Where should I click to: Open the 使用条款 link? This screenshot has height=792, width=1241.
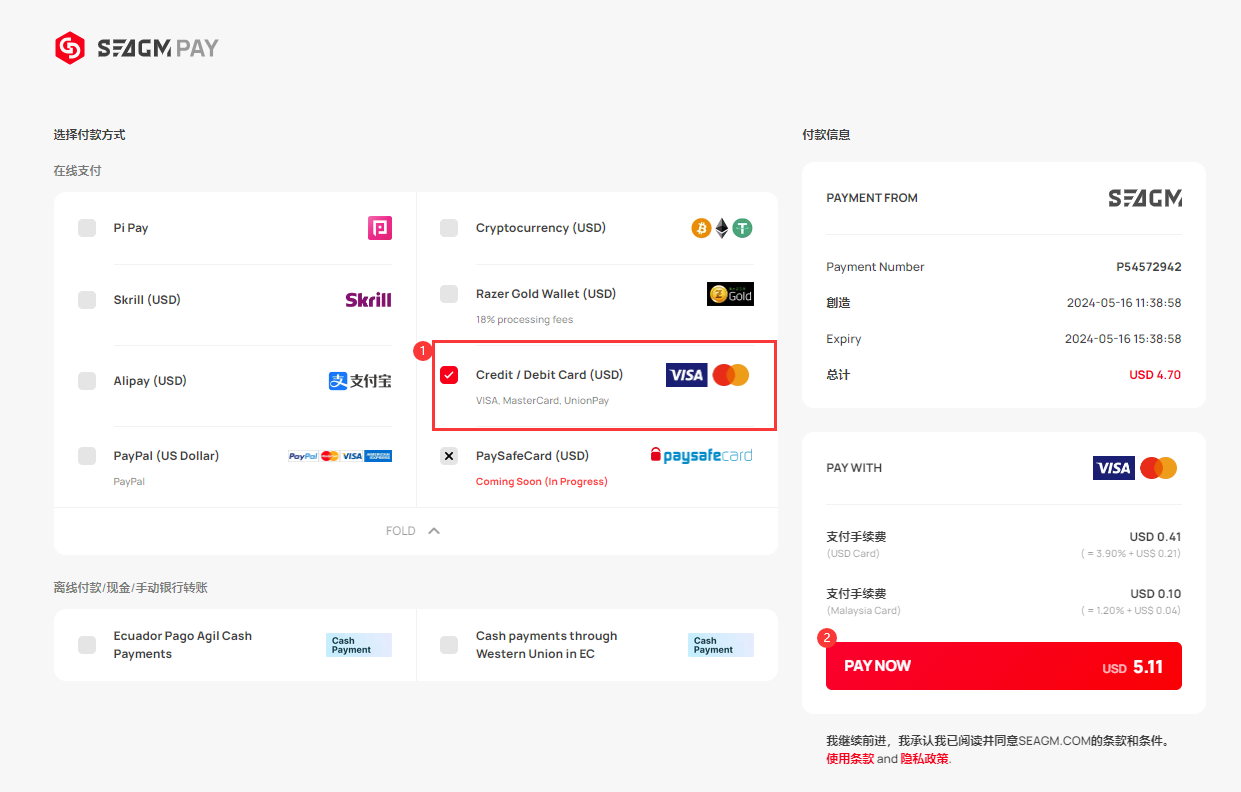click(x=850, y=759)
